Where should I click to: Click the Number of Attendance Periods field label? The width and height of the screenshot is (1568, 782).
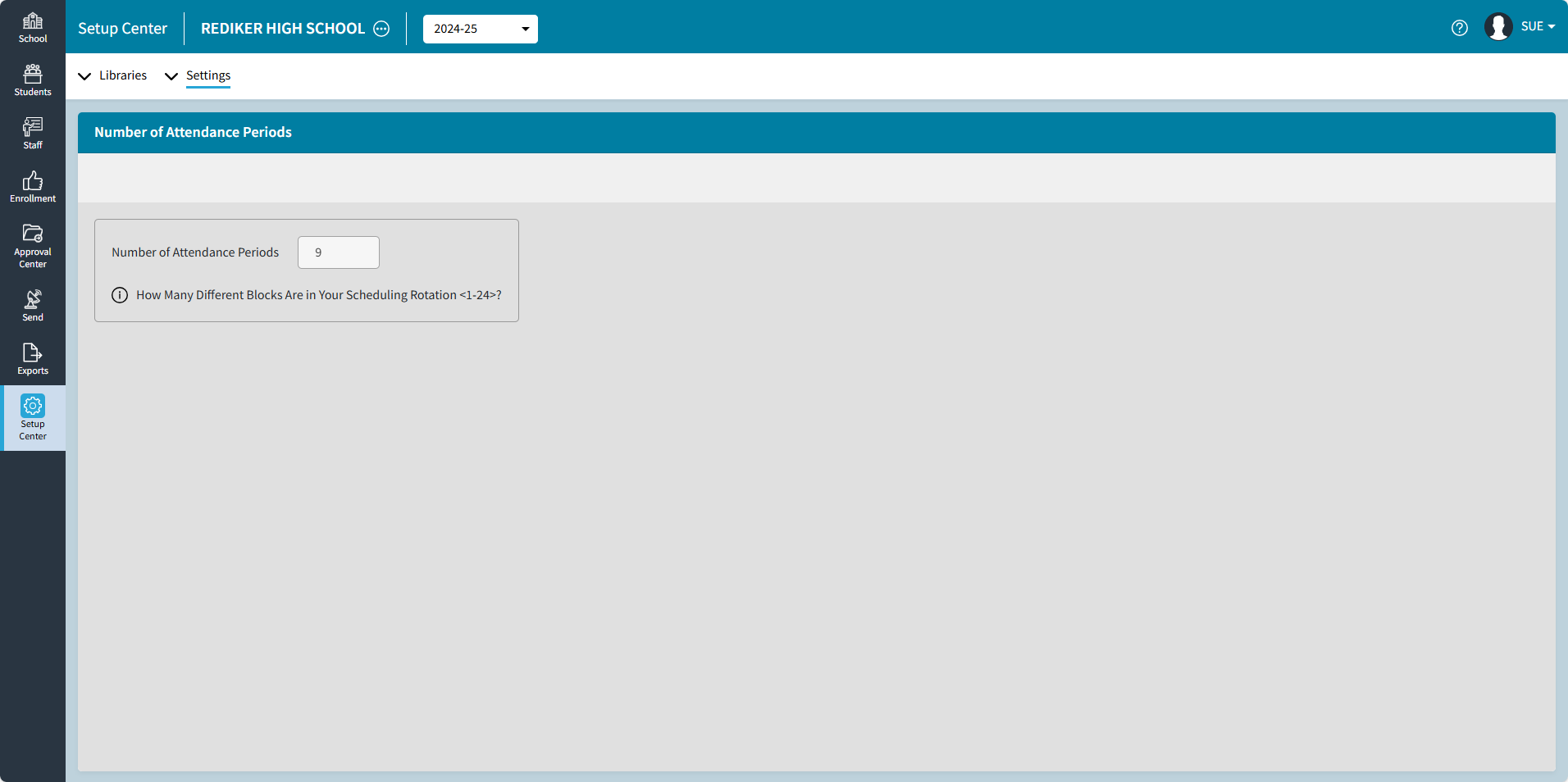195,252
